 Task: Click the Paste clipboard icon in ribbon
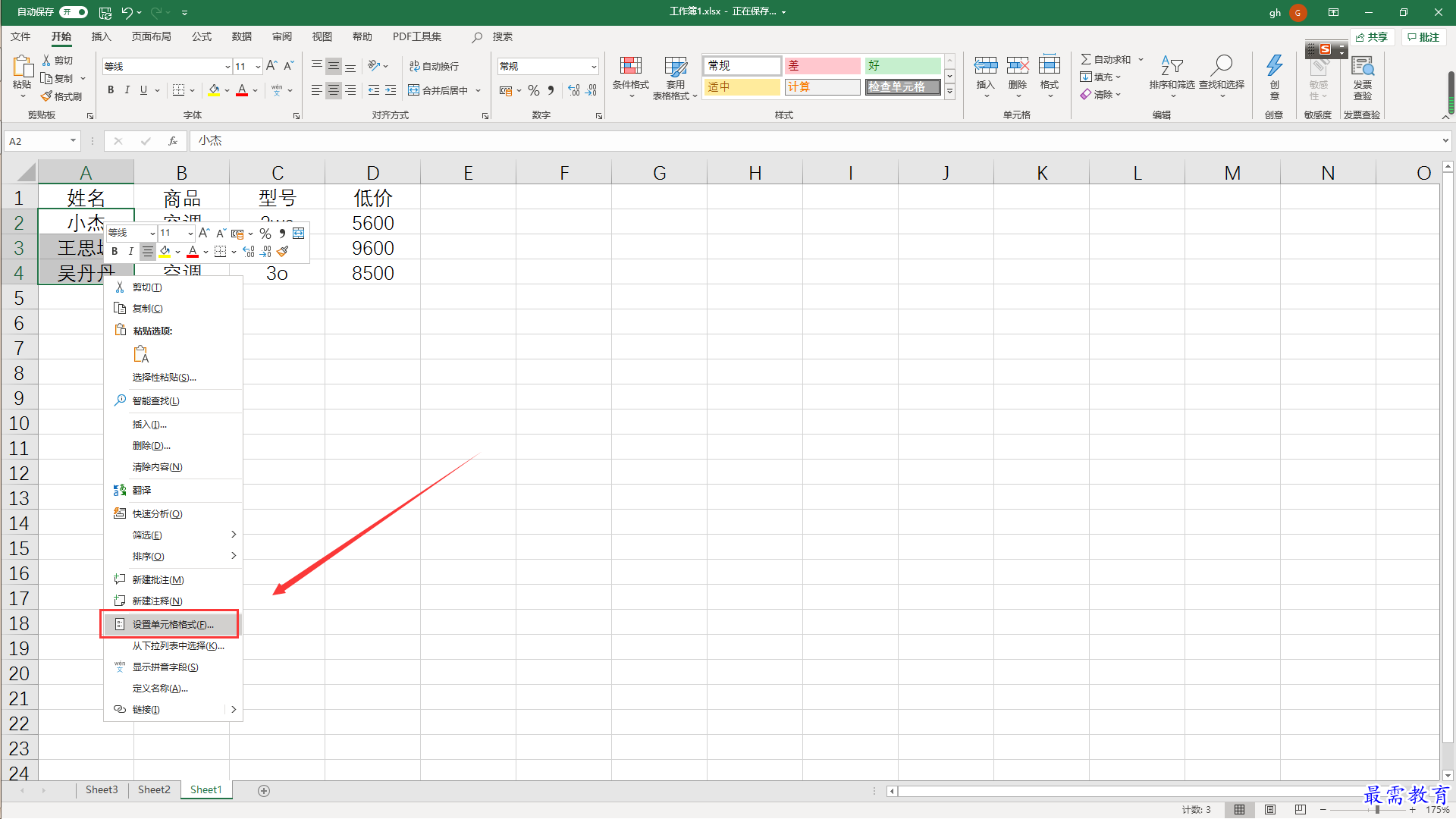click(x=22, y=67)
